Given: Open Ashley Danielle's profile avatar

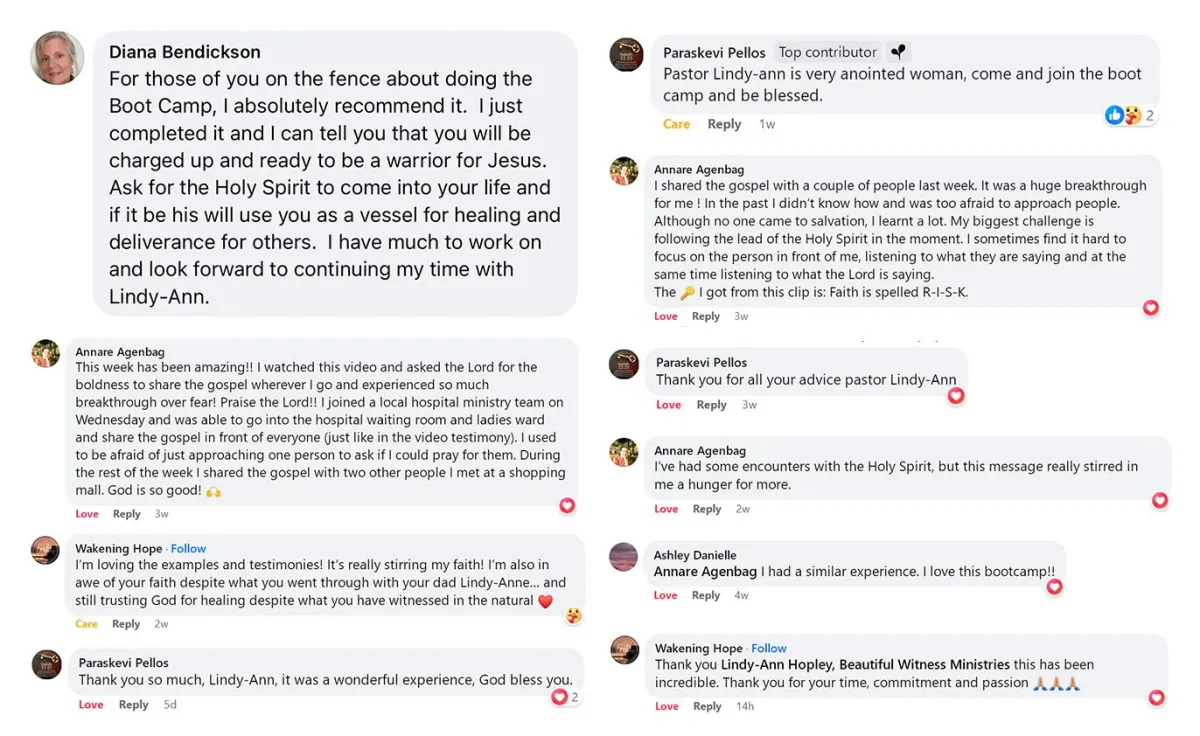Looking at the screenshot, I should click(624, 557).
